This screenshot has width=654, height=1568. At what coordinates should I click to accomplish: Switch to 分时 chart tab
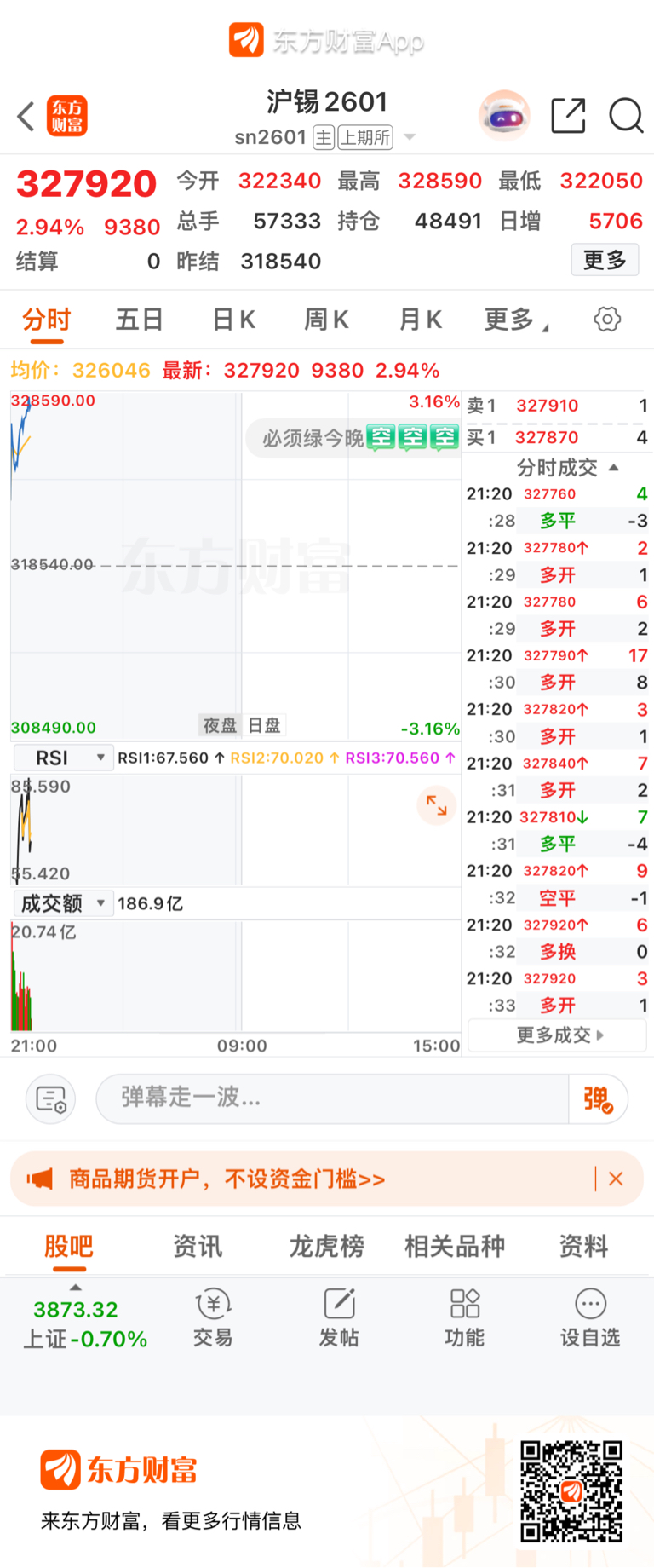[x=46, y=320]
